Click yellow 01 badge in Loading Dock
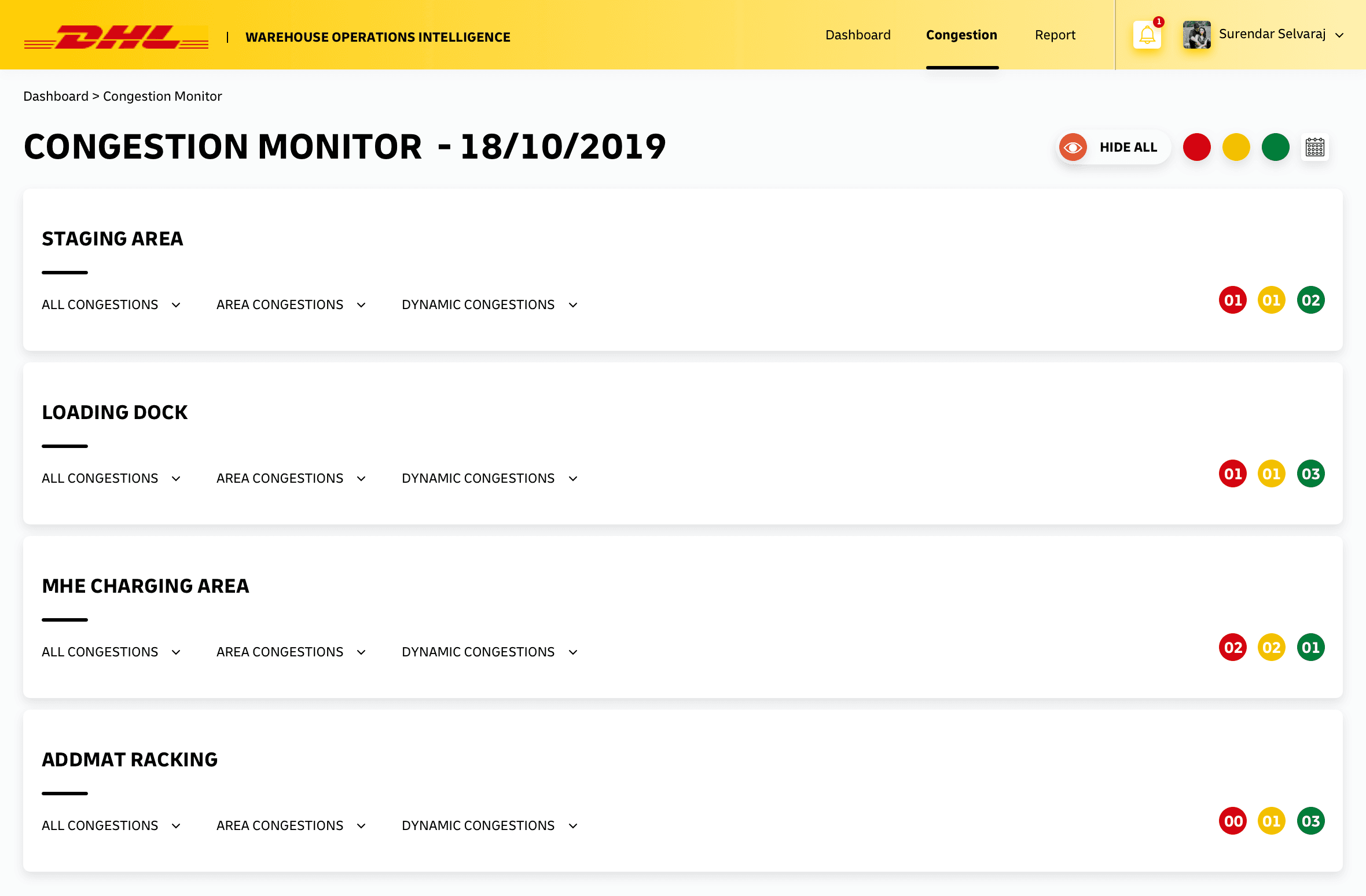The image size is (1366, 896). pos(1271,473)
